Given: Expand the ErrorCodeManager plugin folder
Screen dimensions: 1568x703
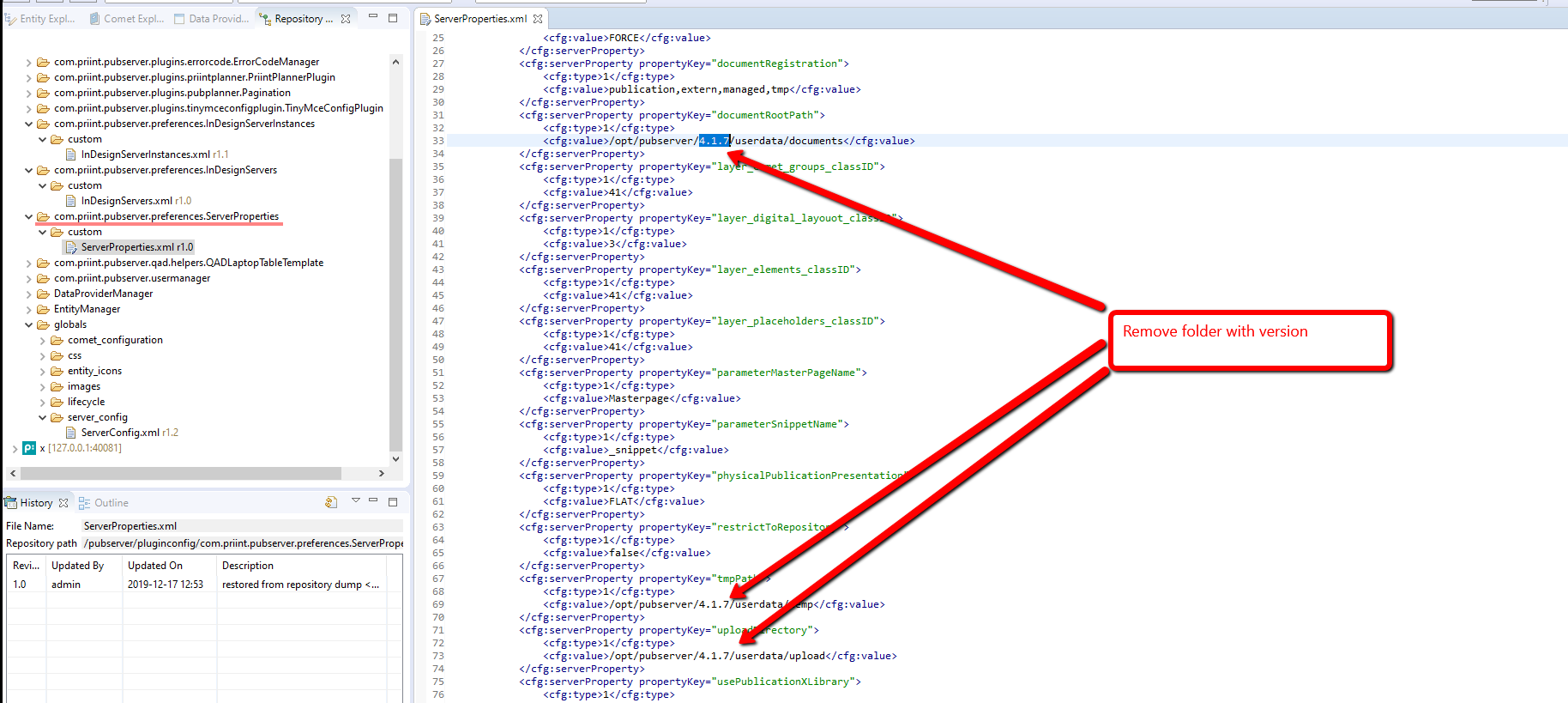Looking at the screenshot, I should [x=29, y=63].
